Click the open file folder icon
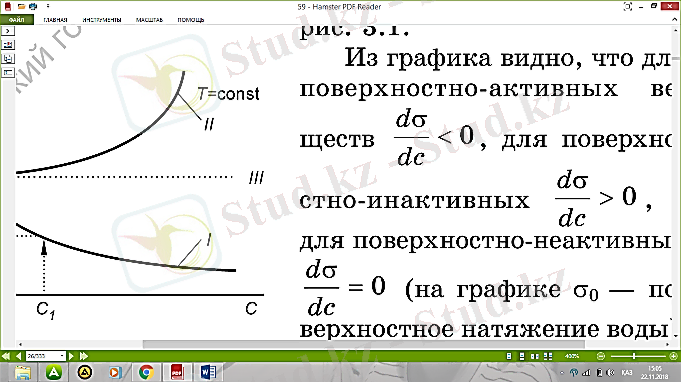681x382 pixels. 21,7
